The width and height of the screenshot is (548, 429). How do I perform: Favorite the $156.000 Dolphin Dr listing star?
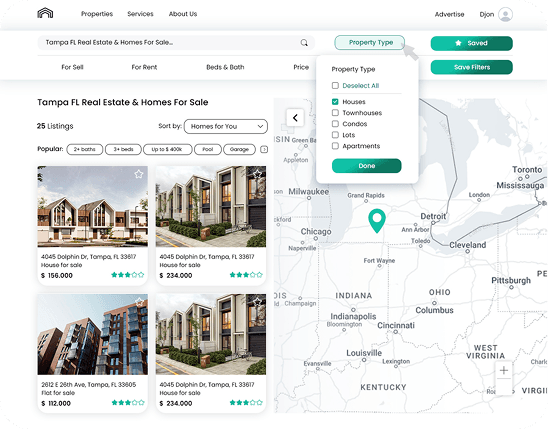click(x=139, y=174)
